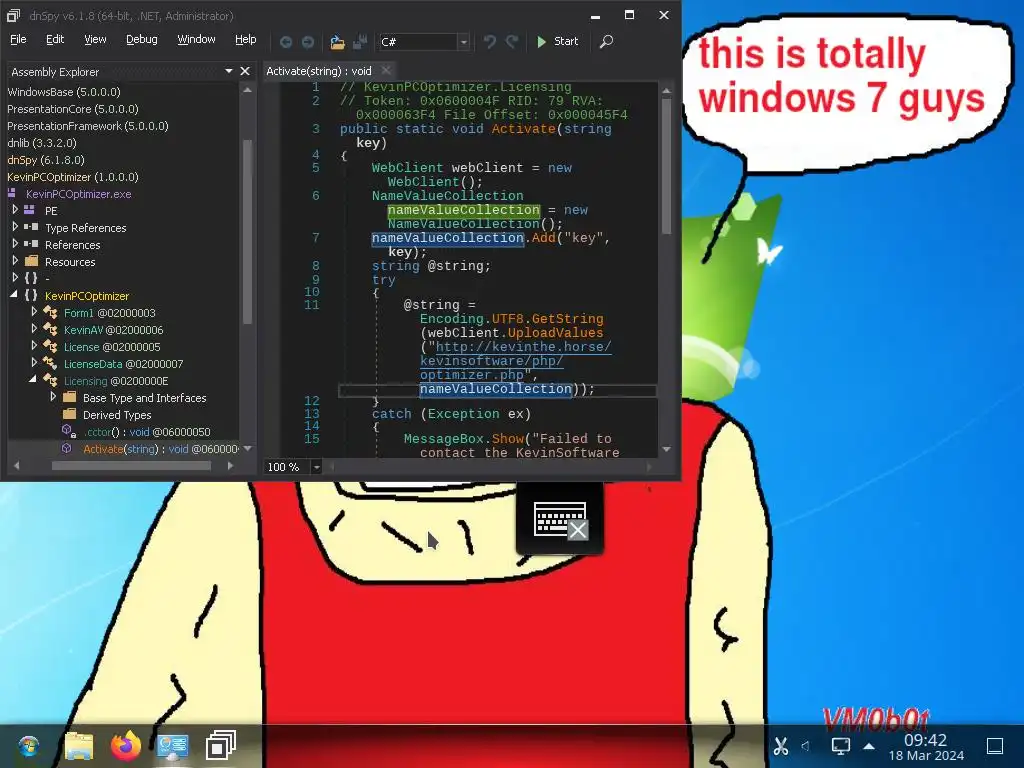Open the Window menu
The image size is (1024, 768).
point(197,39)
